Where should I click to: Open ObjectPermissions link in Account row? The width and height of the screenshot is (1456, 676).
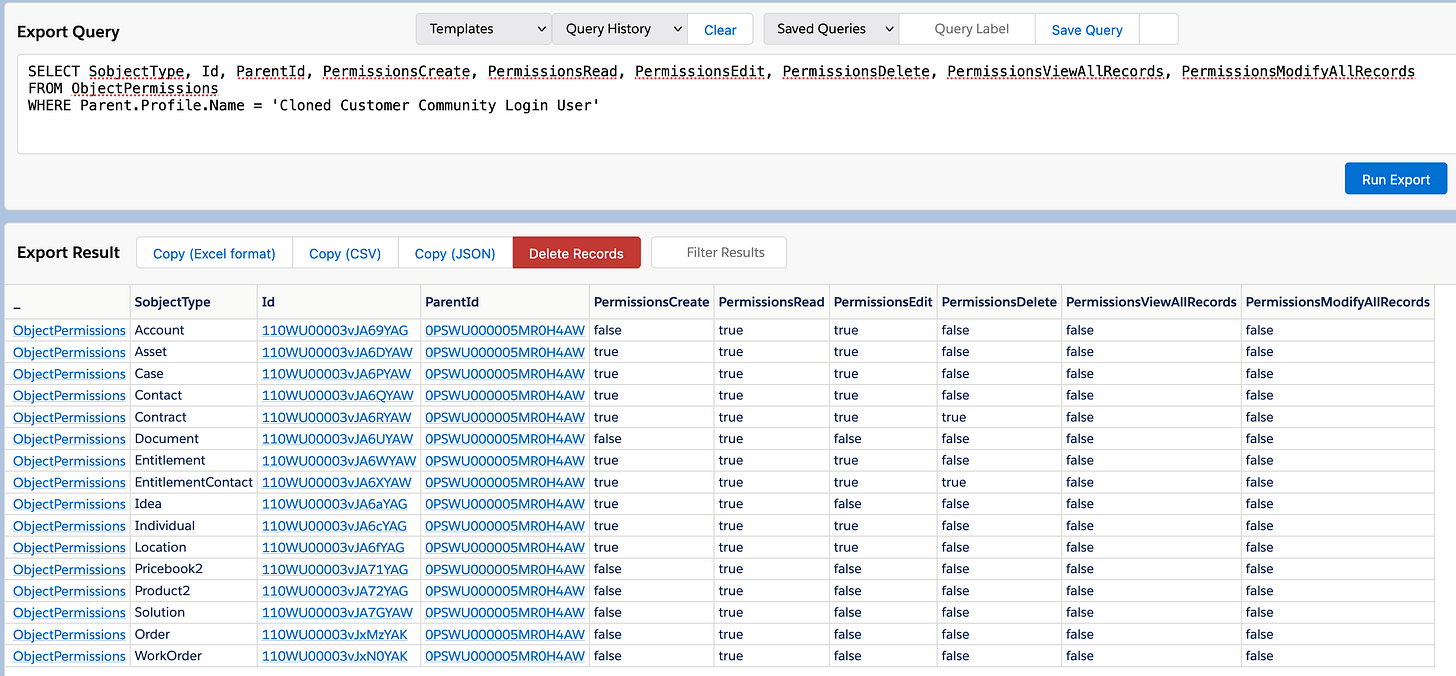69,330
